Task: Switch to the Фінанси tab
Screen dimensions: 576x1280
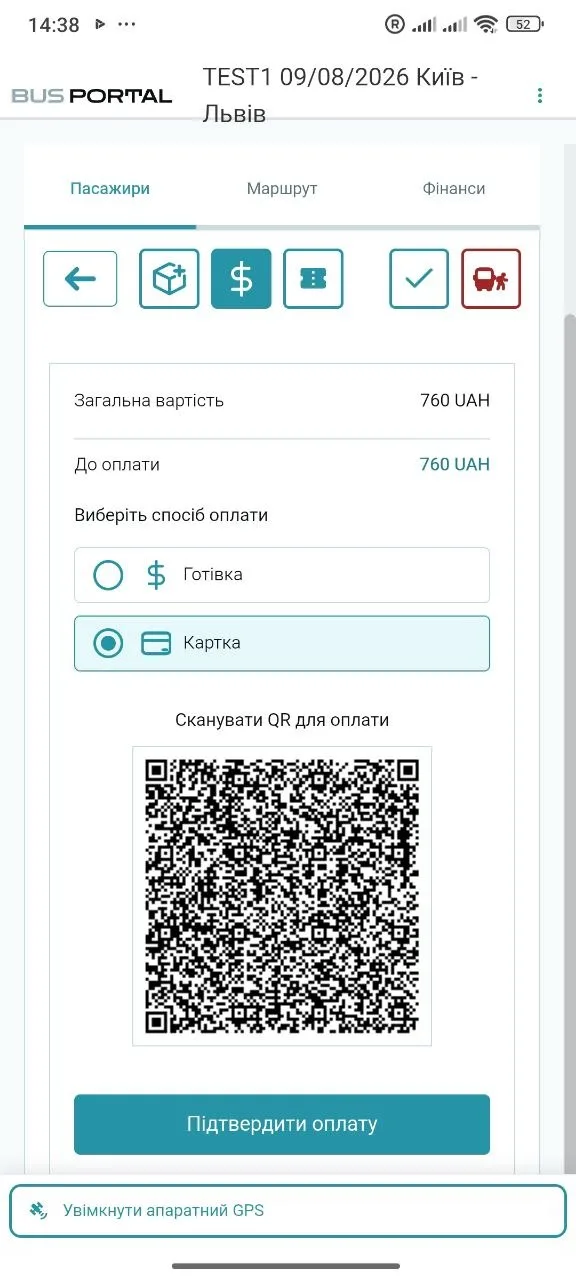Action: tap(454, 188)
